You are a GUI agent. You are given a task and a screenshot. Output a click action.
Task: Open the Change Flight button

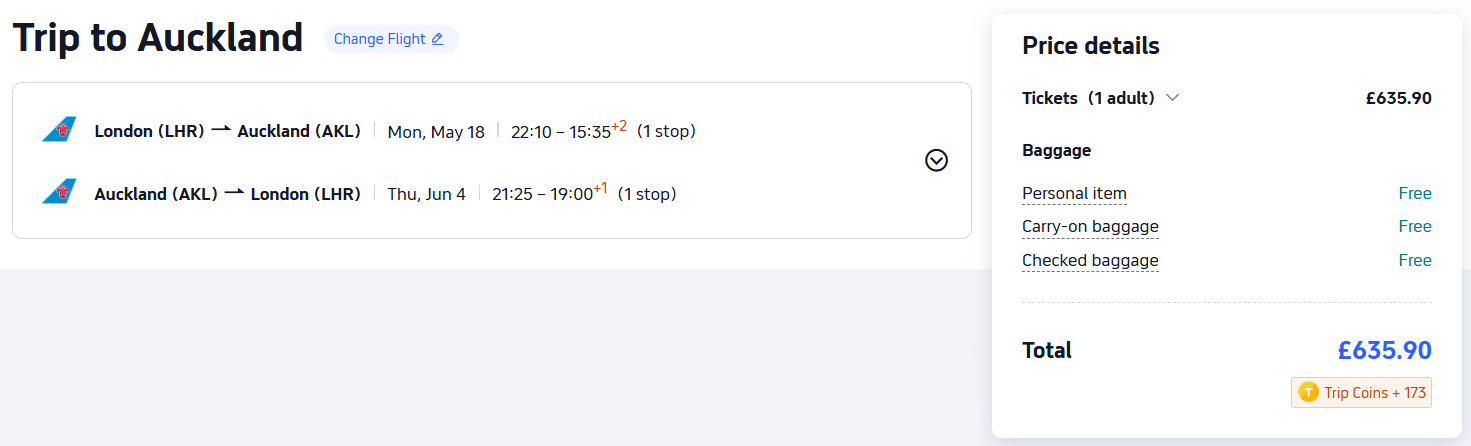coord(390,39)
